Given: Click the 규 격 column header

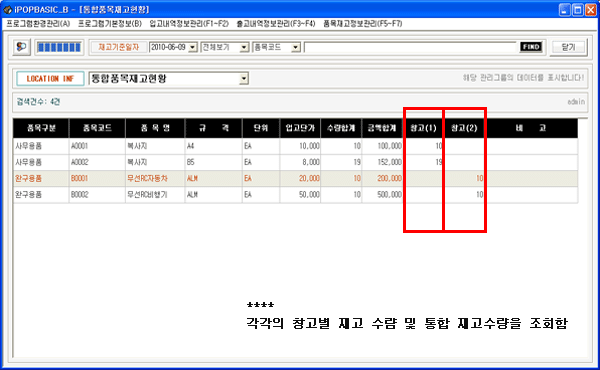Looking at the screenshot, I should pyautogui.click(x=214, y=128).
